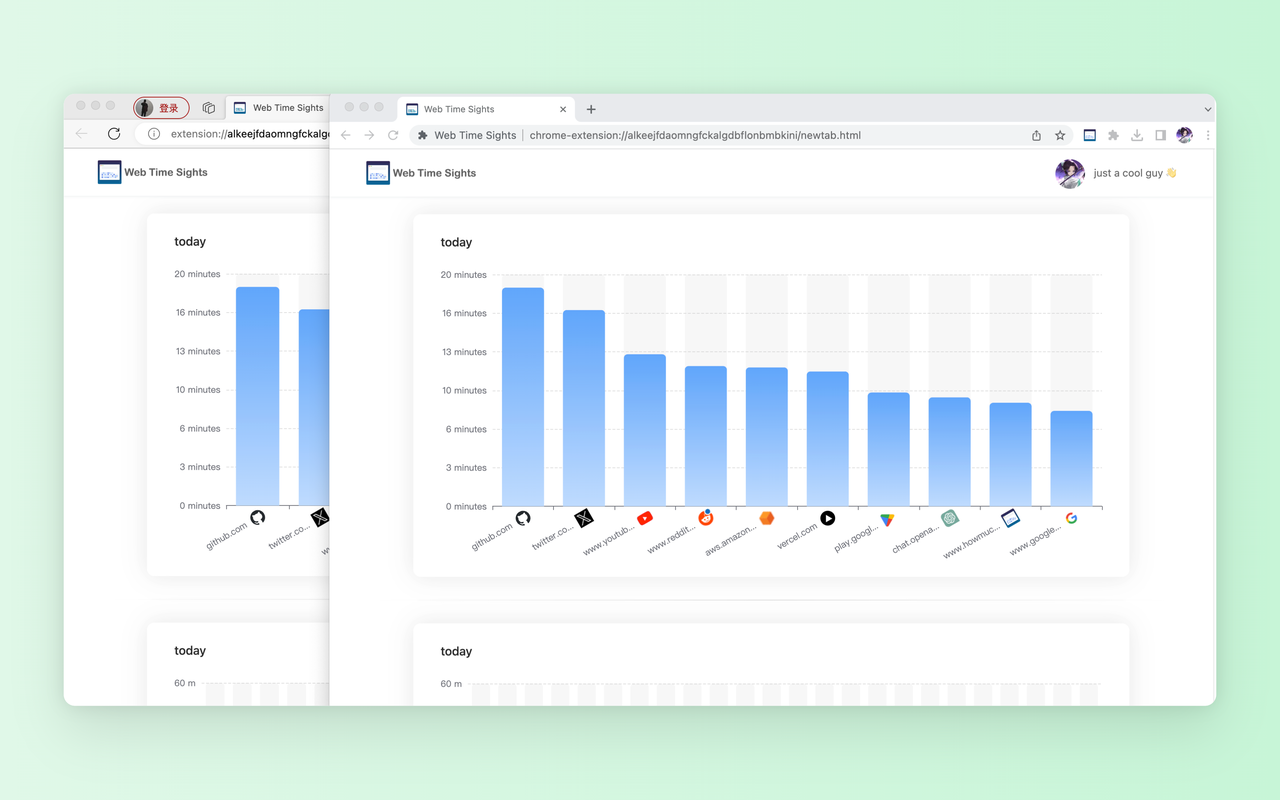Image resolution: width=1280 pixels, height=800 pixels.
Task: Click back arrow in back Edge window
Action: pyautogui.click(x=81, y=134)
